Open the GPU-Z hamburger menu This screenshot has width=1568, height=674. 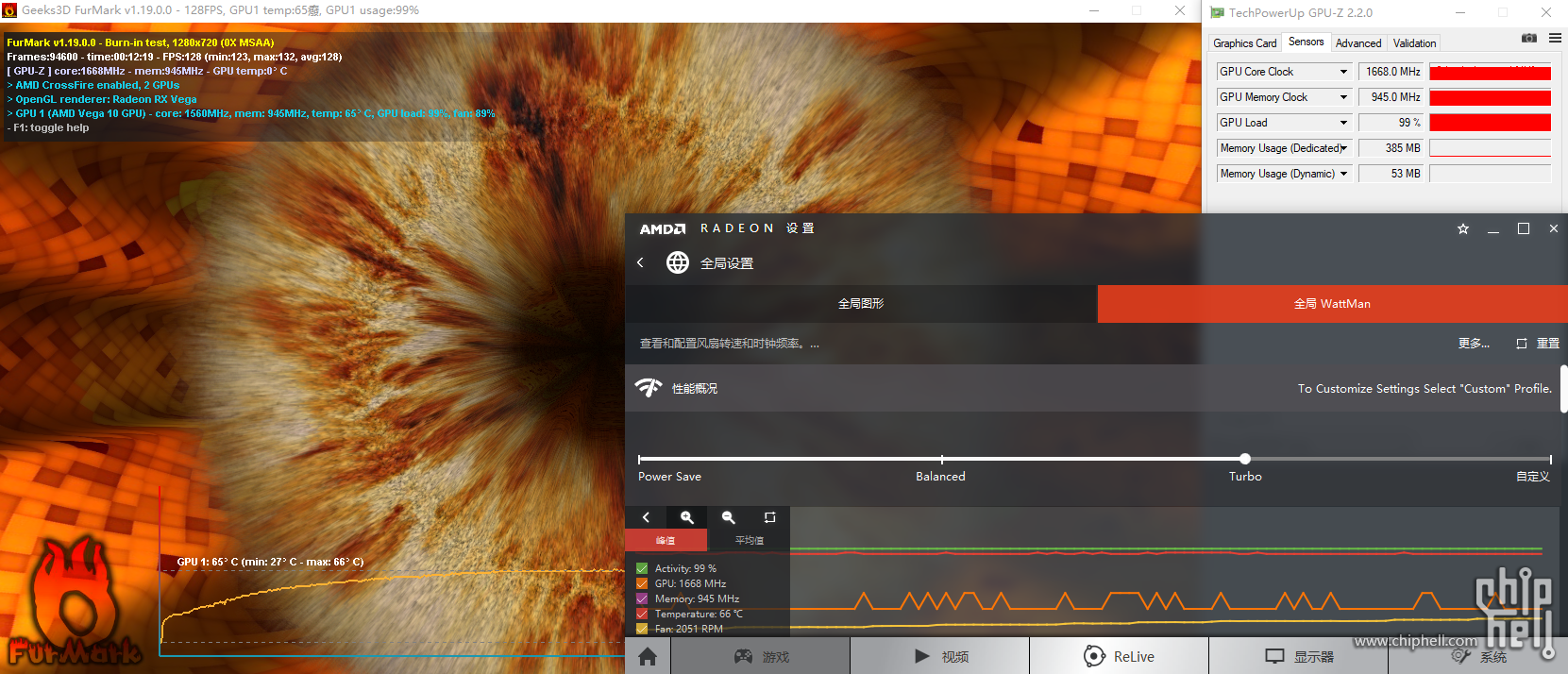tap(1555, 38)
